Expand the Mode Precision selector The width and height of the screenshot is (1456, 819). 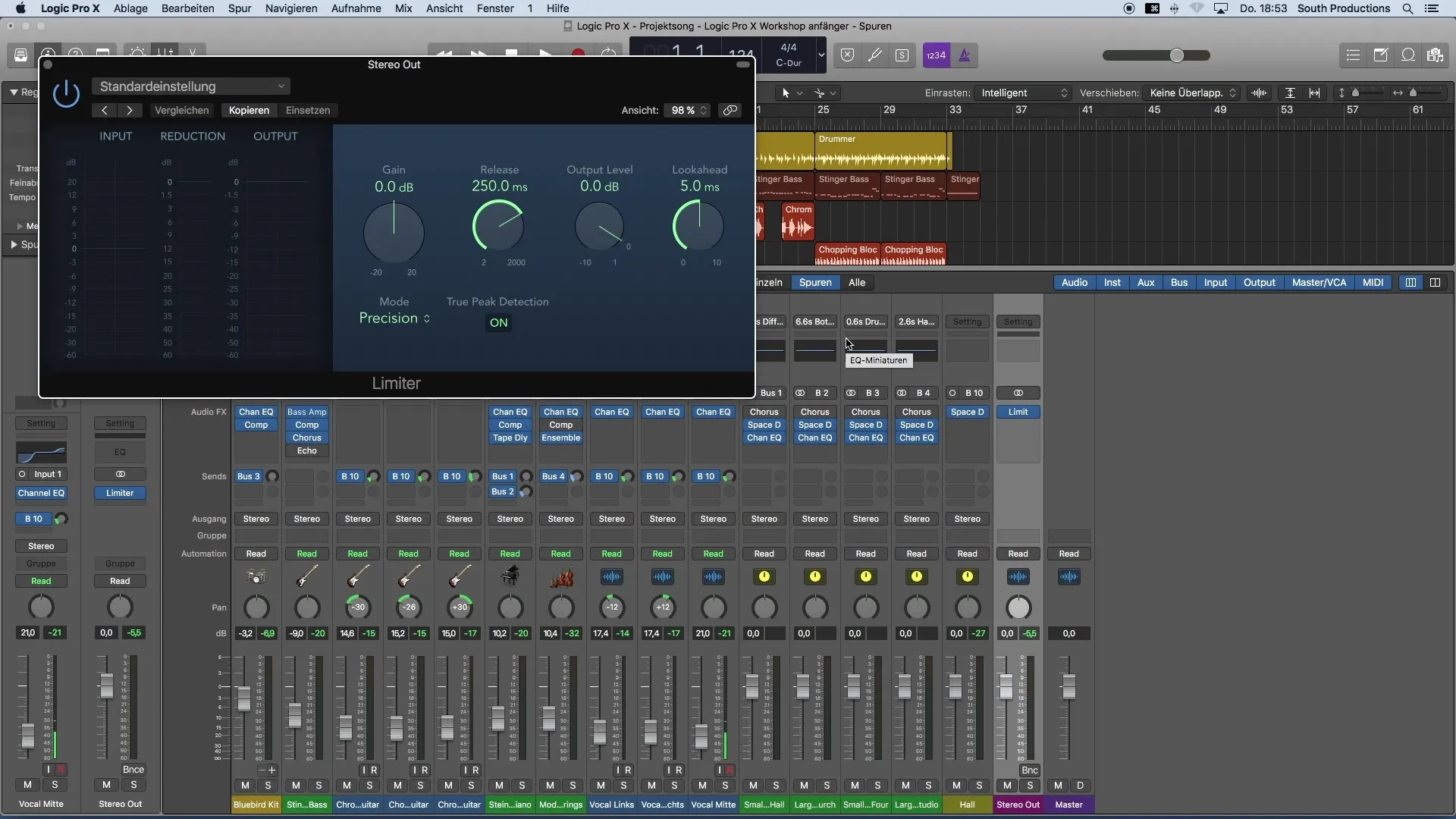coord(394,317)
